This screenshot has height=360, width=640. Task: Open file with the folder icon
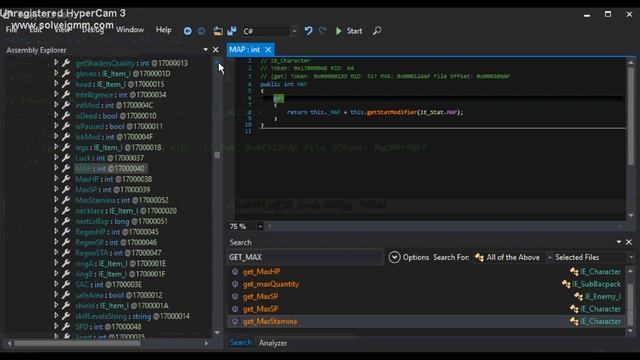click(x=218, y=31)
